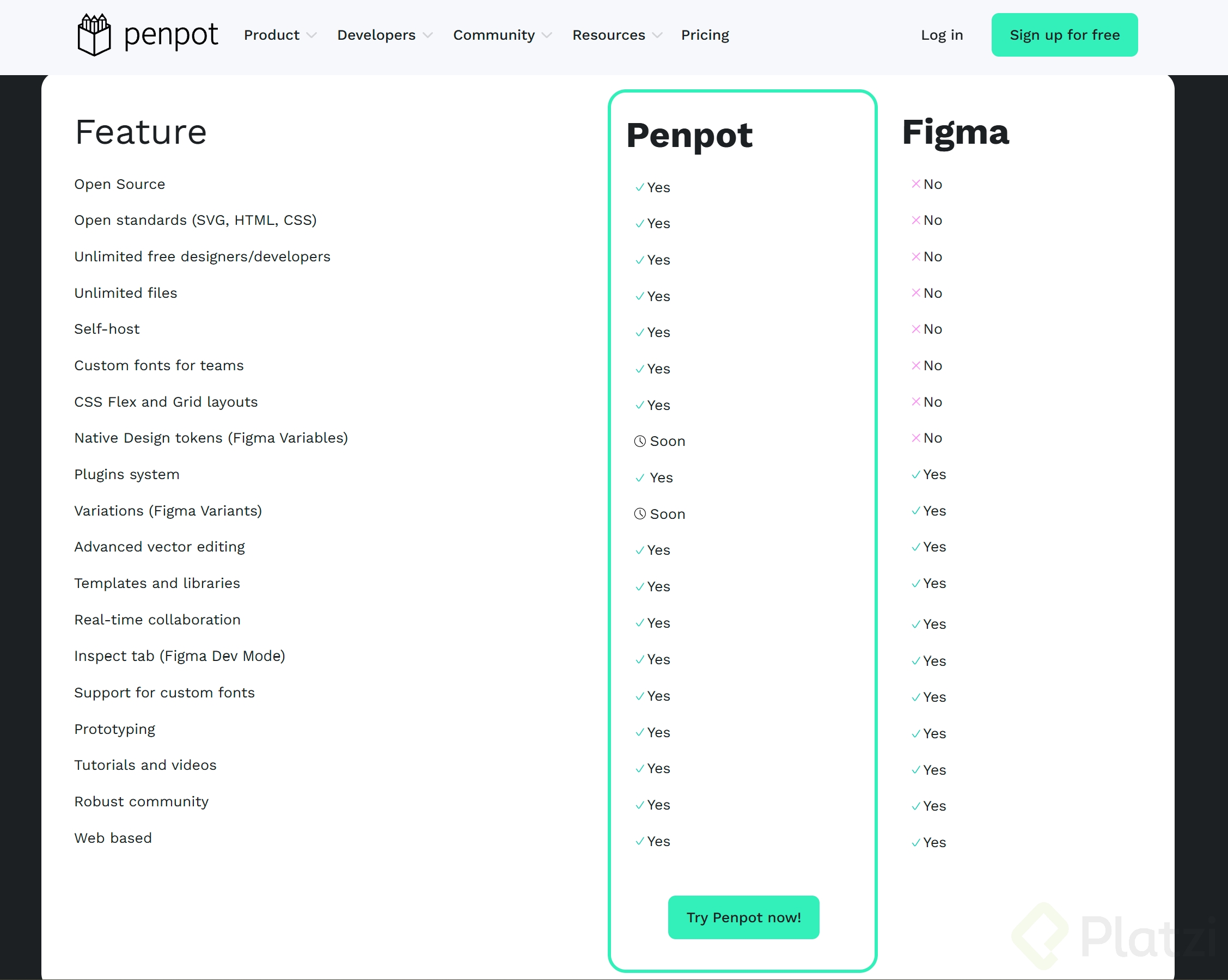Click the Figma X mark for Self-host
Viewport: 1228px width, 980px height.
[x=915, y=329]
